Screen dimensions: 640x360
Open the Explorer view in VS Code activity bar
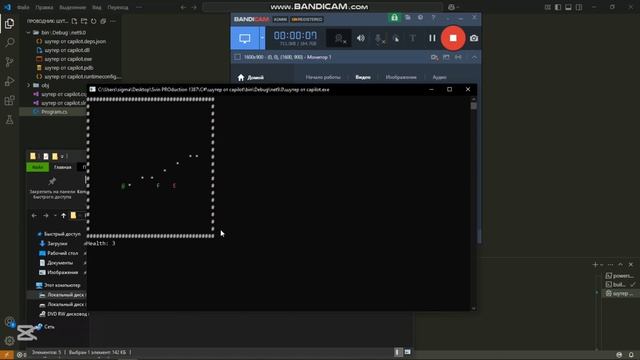[x=9, y=24]
